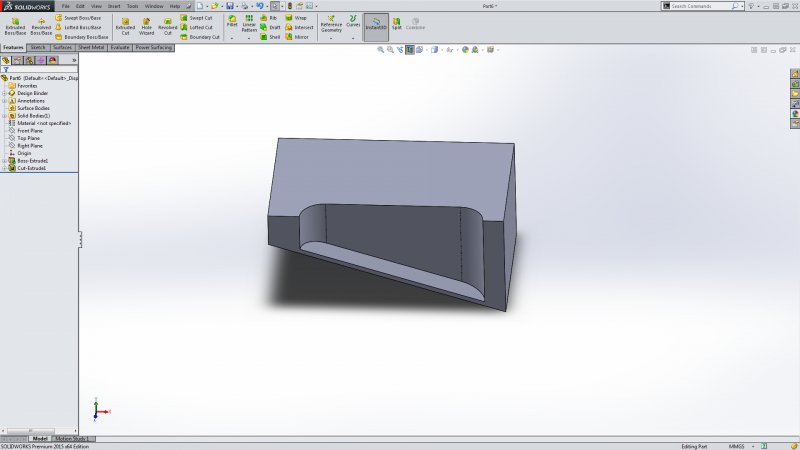
Task: Open the Insert menu
Action: pos(114,6)
